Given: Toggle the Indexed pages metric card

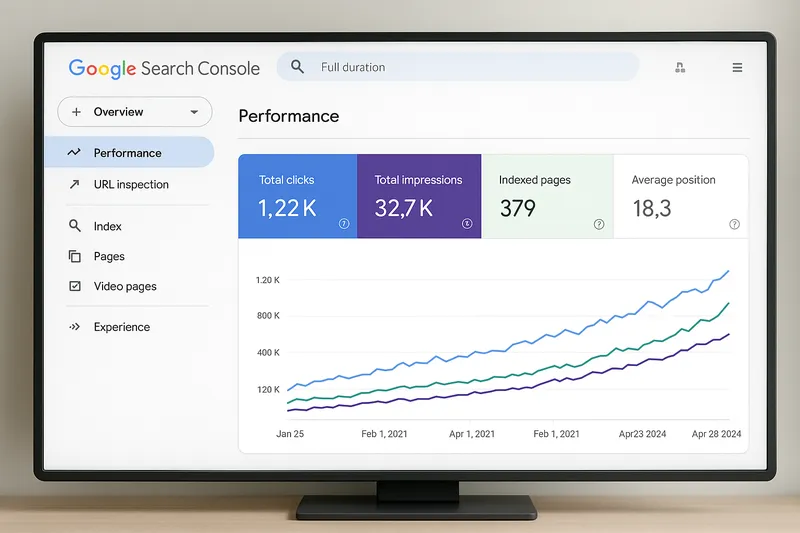Looking at the screenshot, I should pyautogui.click(x=547, y=196).
